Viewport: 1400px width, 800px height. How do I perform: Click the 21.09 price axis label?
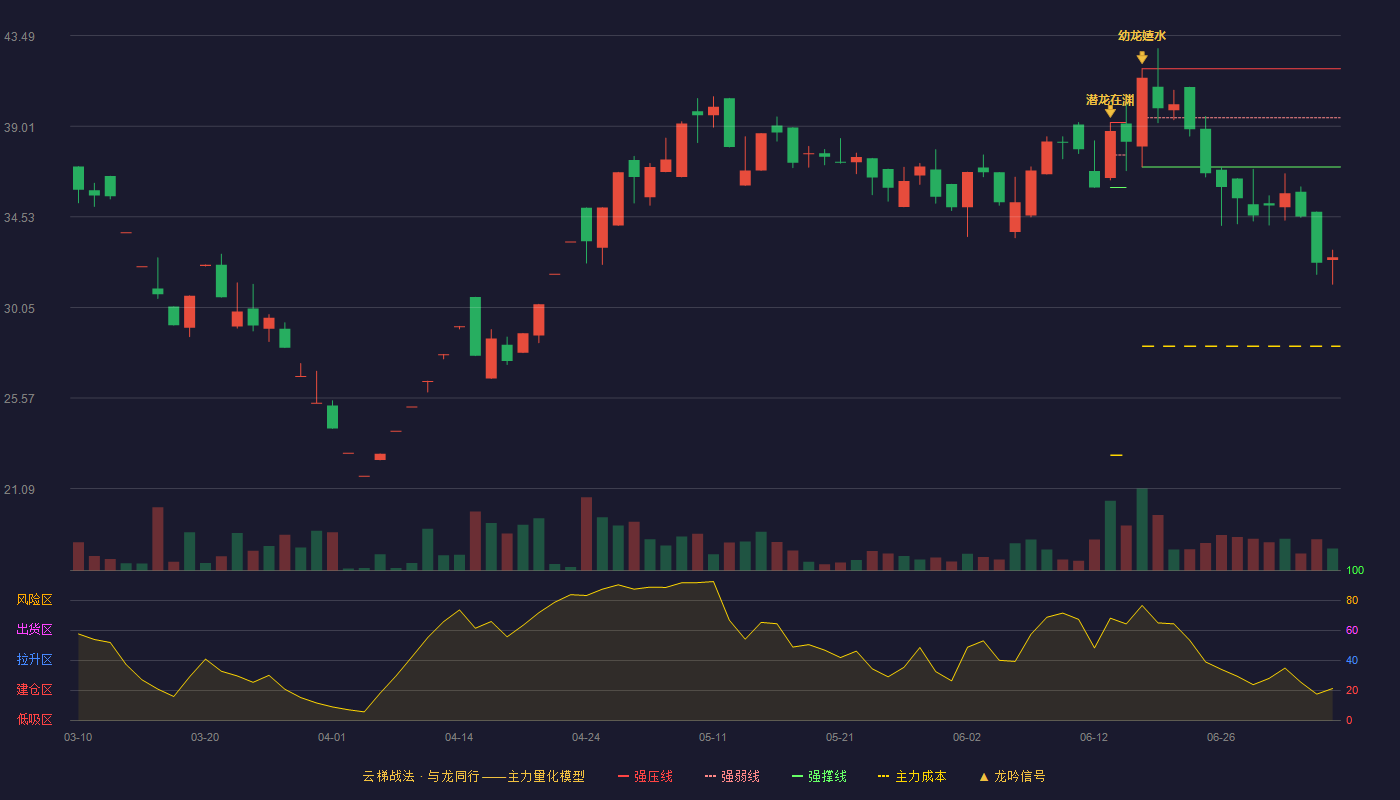[19, 490]
